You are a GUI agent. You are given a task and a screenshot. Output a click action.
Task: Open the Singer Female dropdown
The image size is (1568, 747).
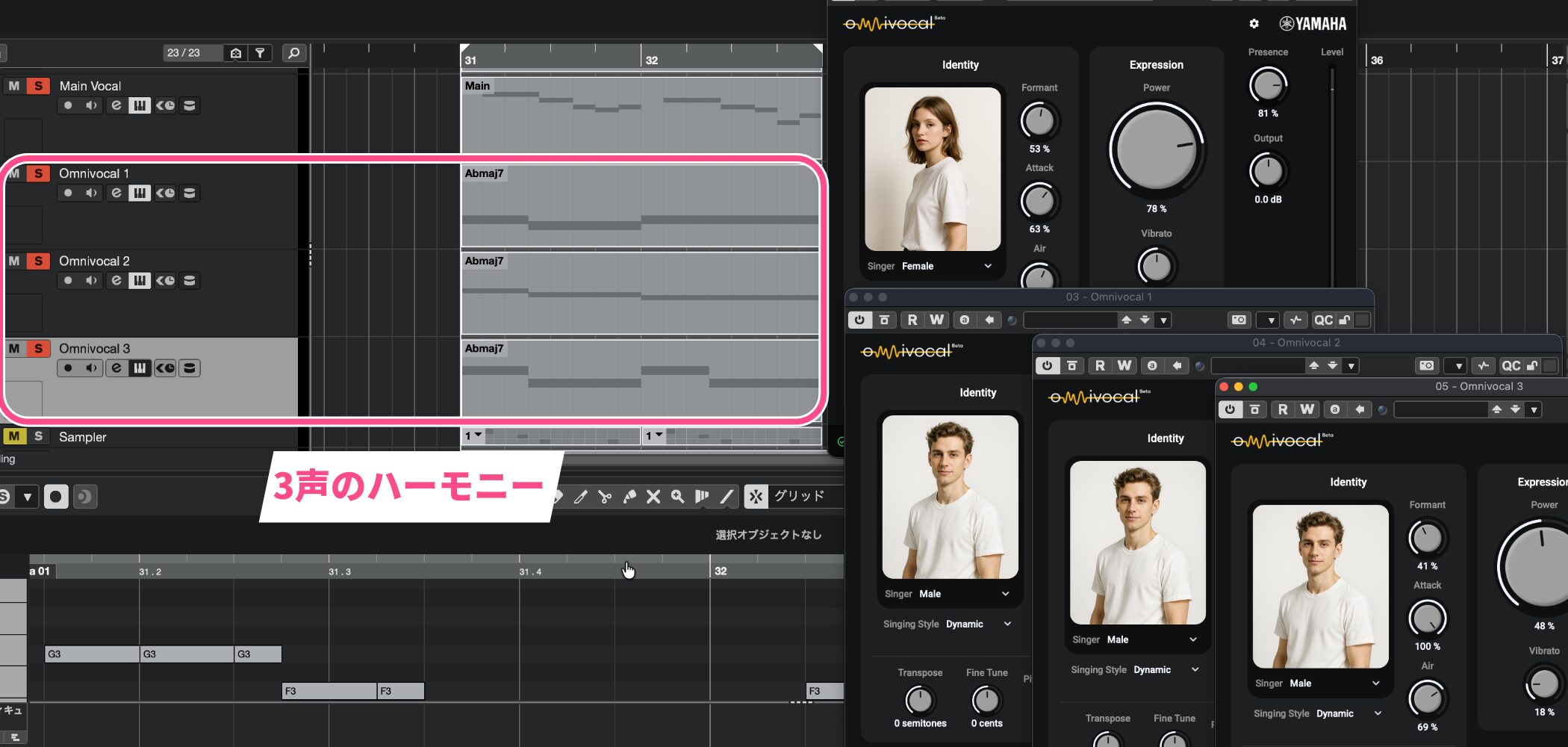point(988,266)
